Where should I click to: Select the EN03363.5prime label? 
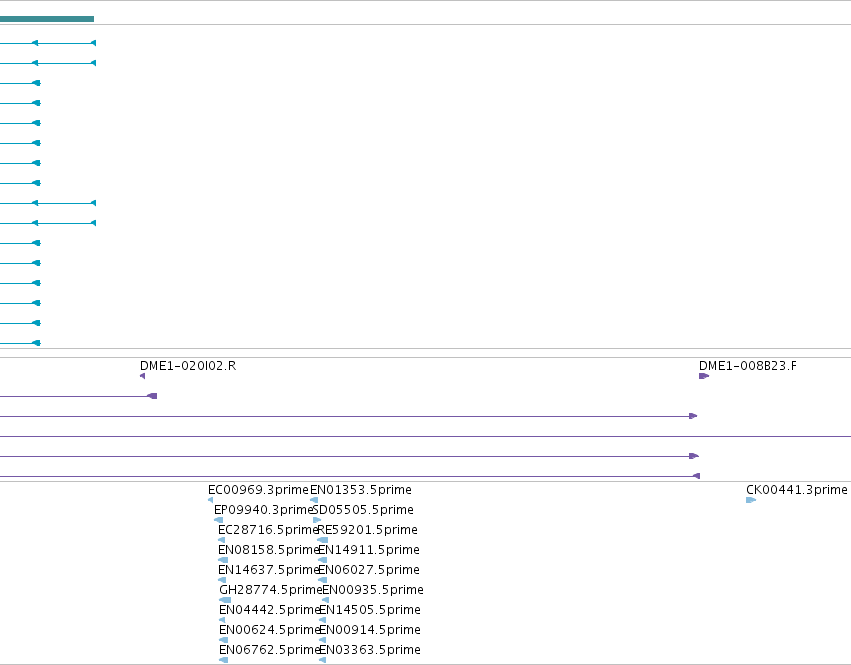[x=370, y=650]
